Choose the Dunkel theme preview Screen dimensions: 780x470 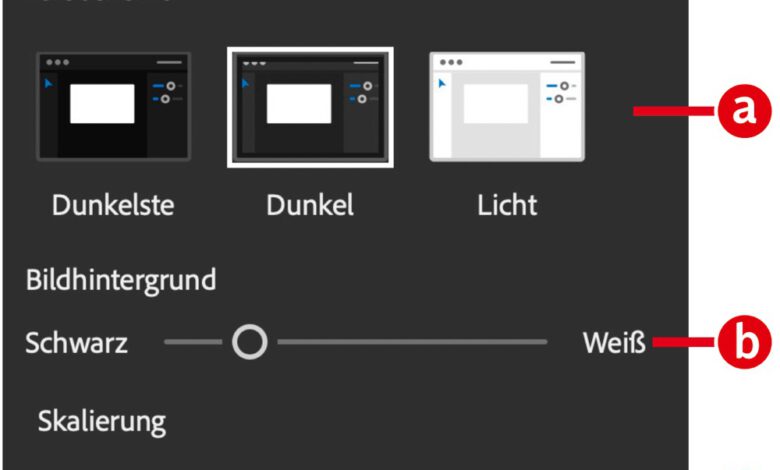click(x=310, y=107)
